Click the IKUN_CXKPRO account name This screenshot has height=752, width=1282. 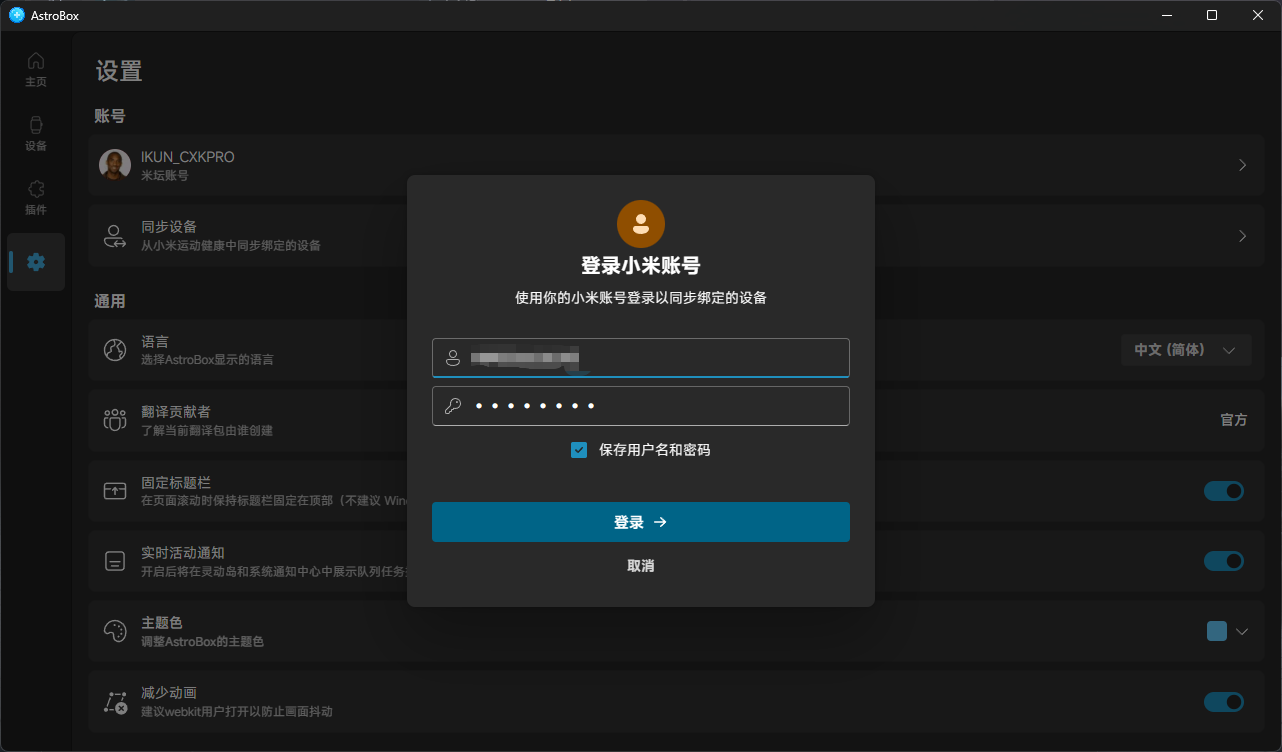[188, 157]
